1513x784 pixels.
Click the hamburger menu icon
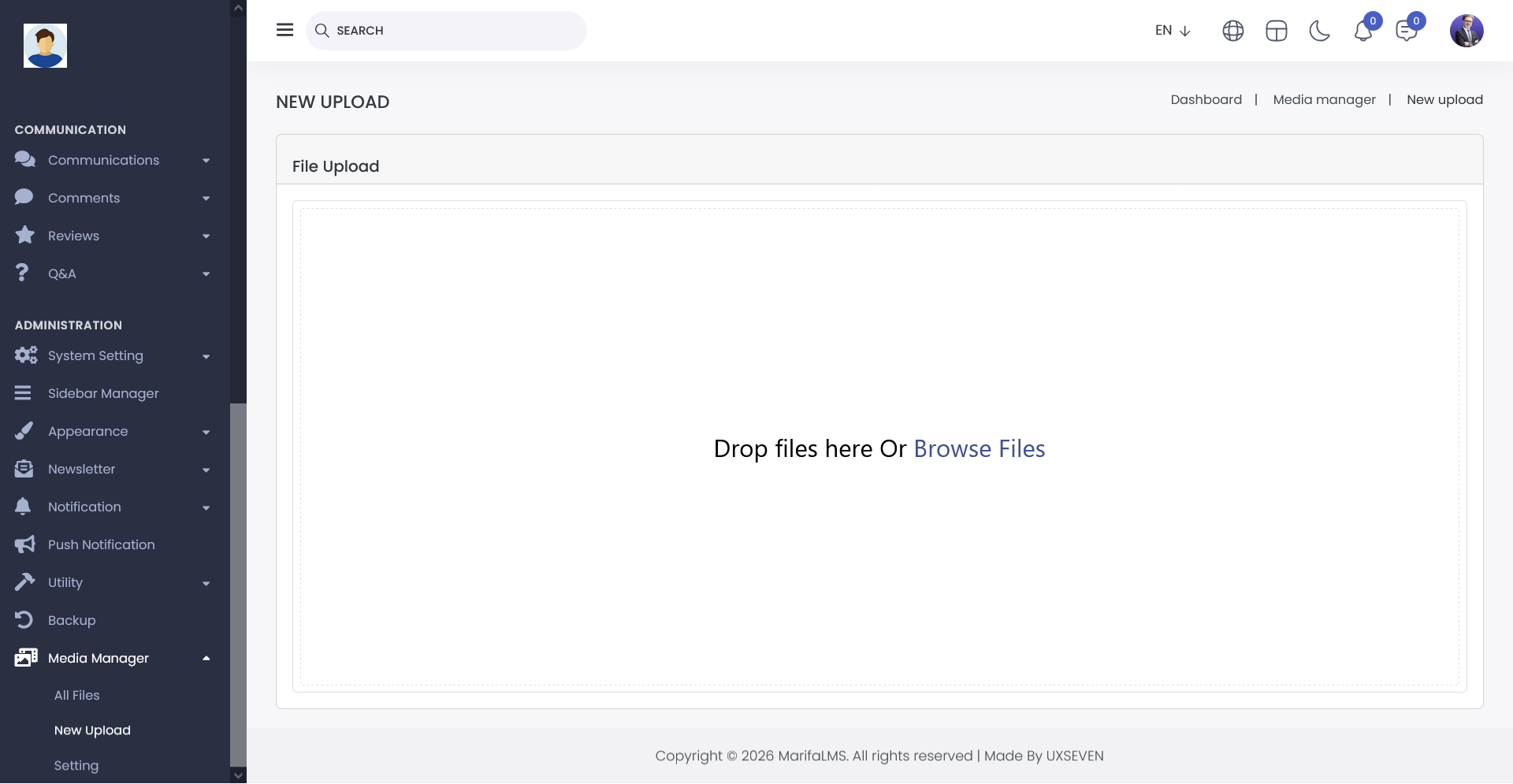click(284, 30)
